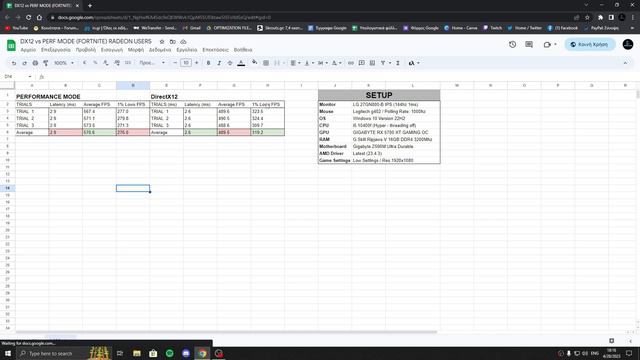Select the SETUP header cell
The width and height of the screenshot is (640, 360).
379,95
